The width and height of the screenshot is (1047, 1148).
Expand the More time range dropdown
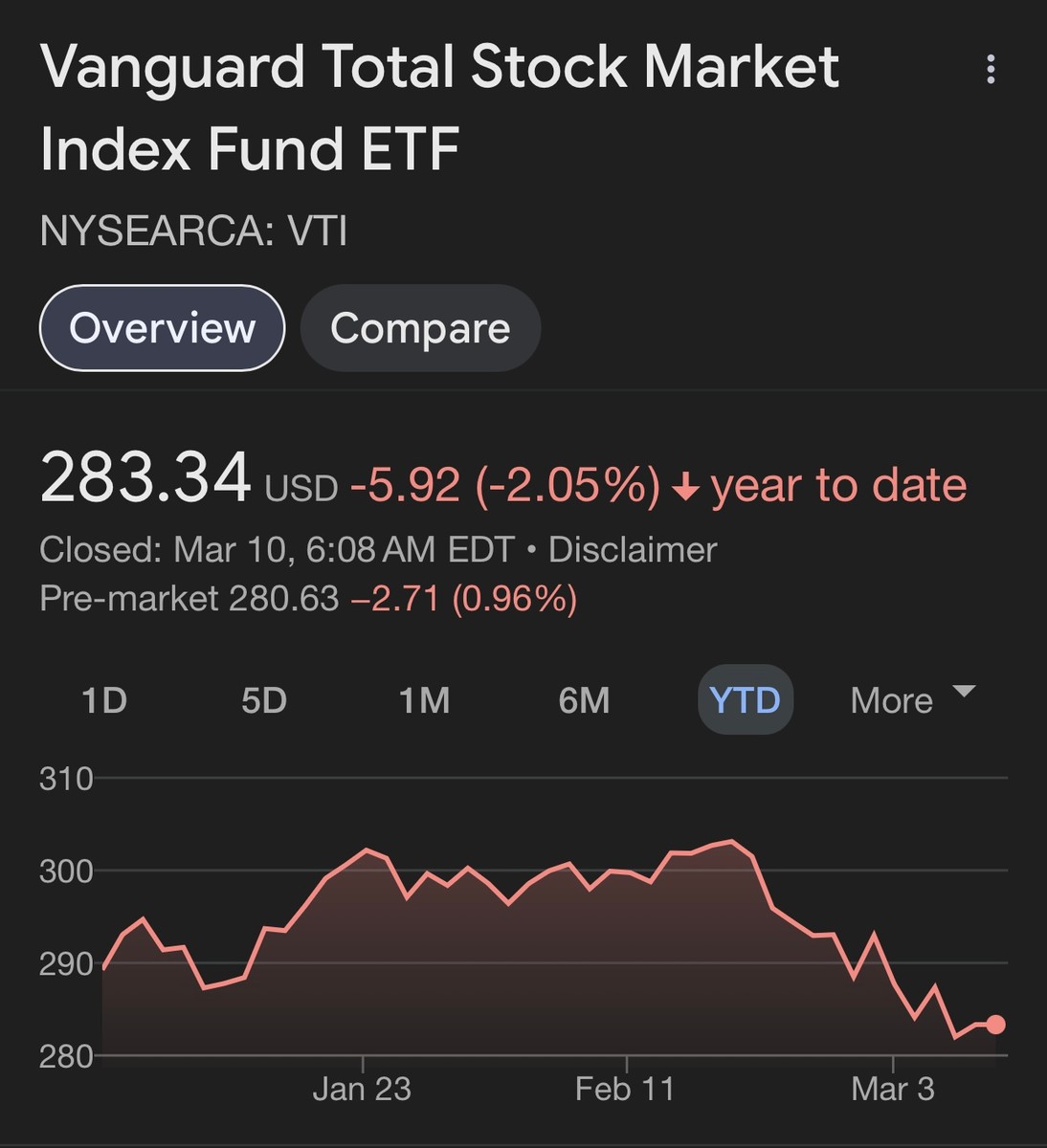click(x=912, y=699)
